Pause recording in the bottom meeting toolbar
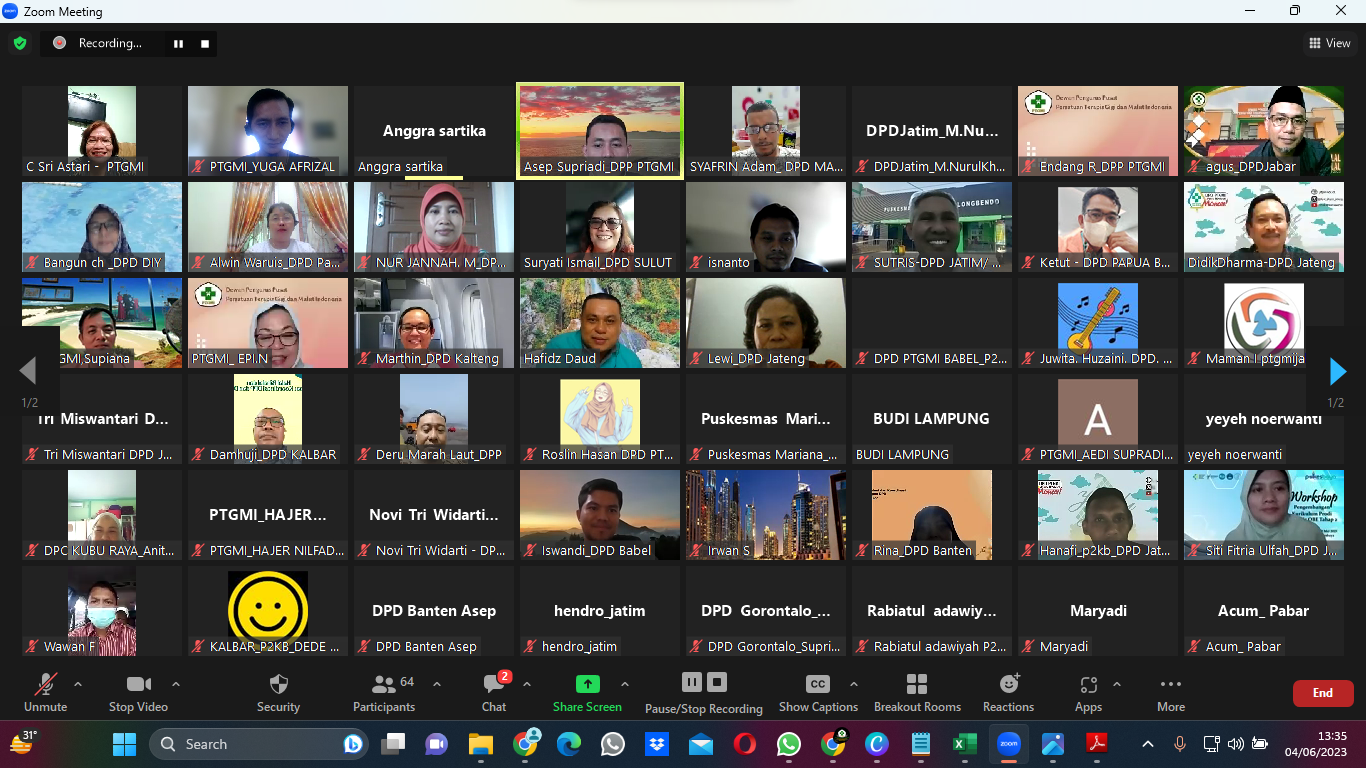This screenshot has width=1366, height=768. coord(692,682)
